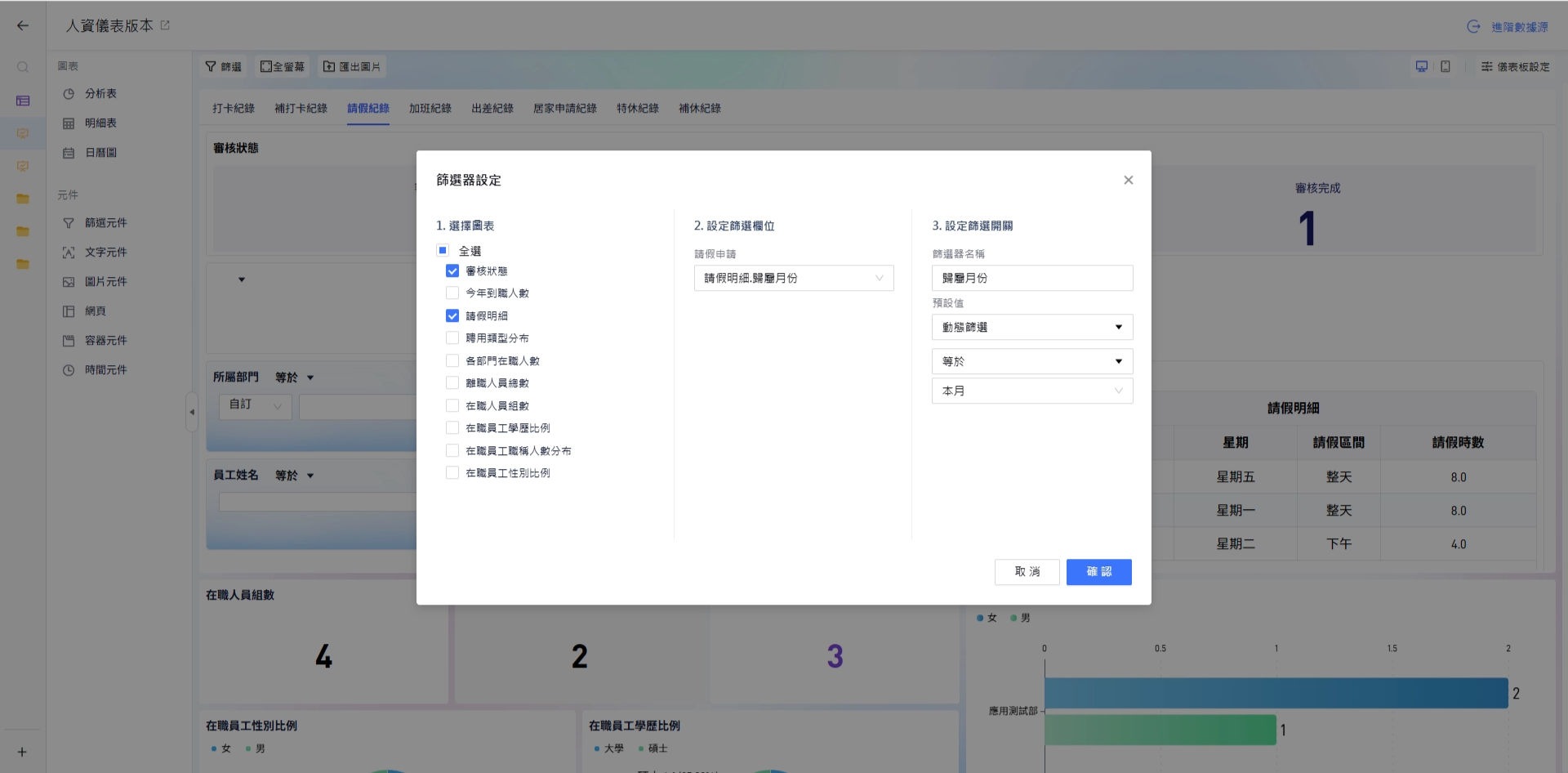Screen dimensions: 1568x773
Task: Open 本月 value dropdown
Action: pos(1032,391)
